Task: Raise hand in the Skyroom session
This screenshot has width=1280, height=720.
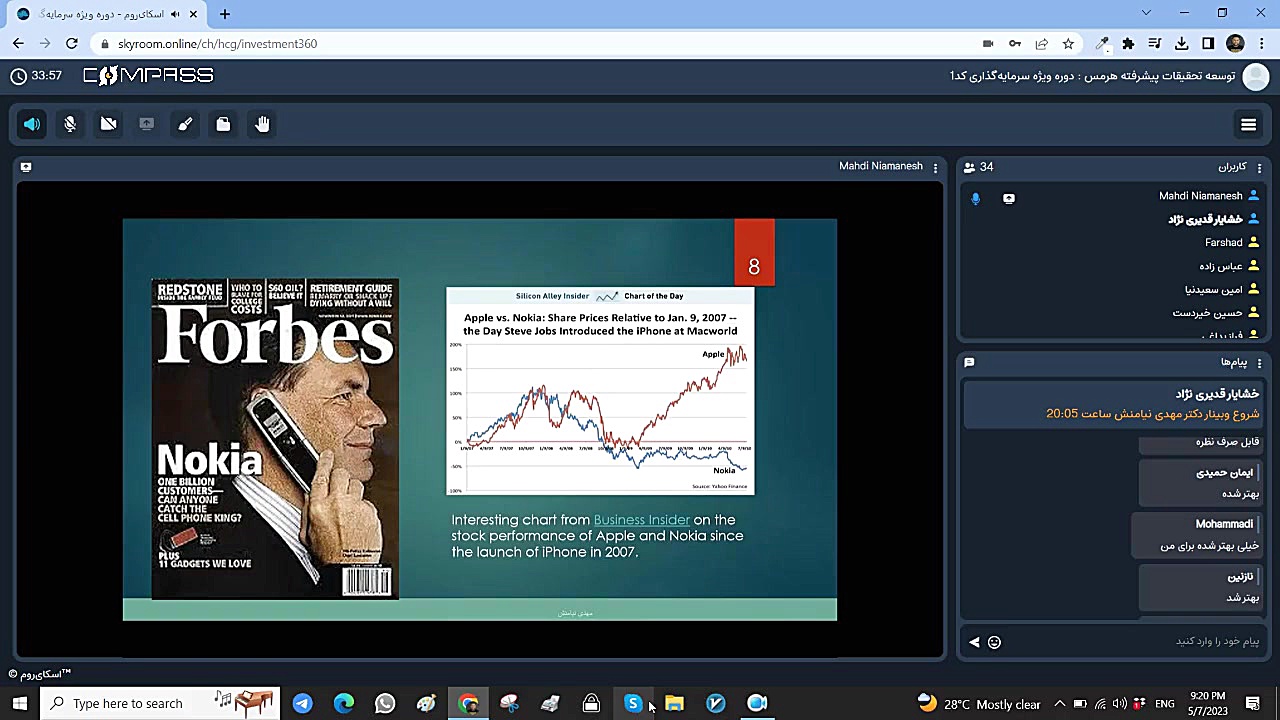Action: tap(262, 124)
